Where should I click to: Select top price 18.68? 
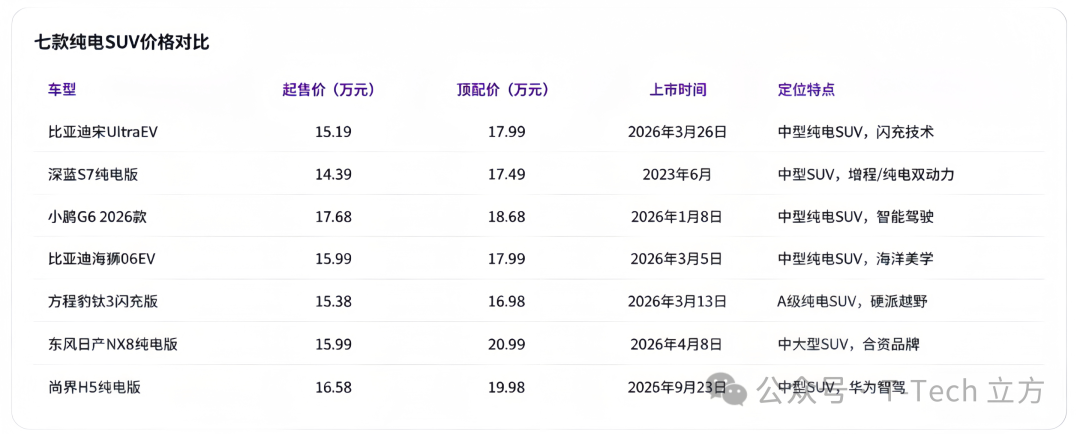507,217
